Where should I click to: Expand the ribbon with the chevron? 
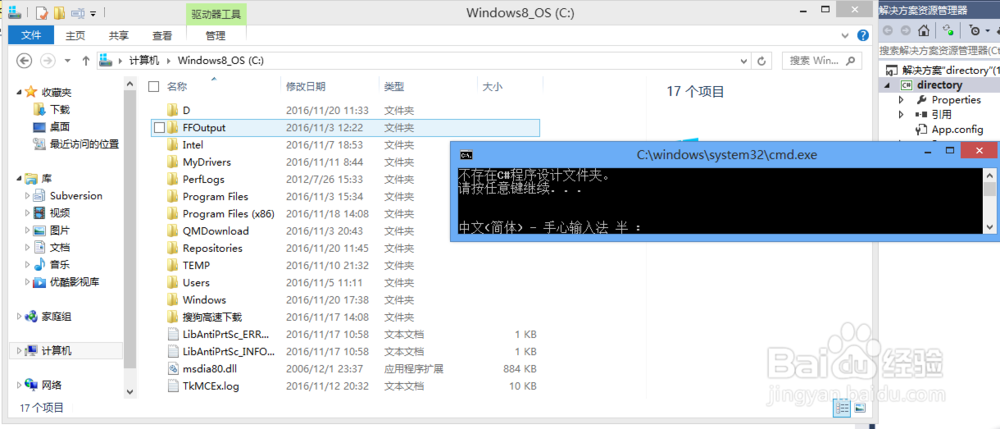845,36
